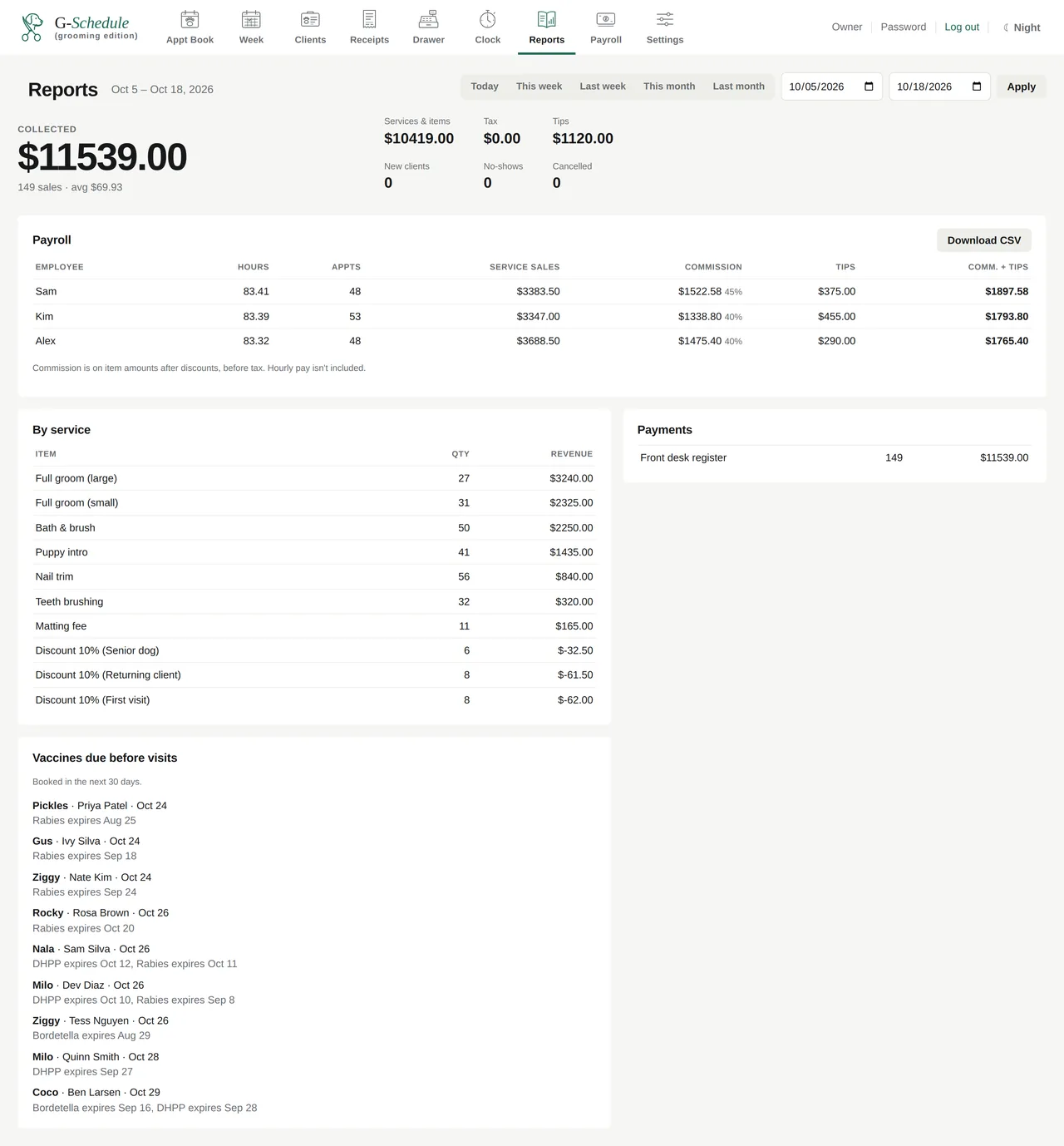This screenshot has height=1146, width=1064.
Task: Open the Clock icon
Action: click(x=488, y=19)
